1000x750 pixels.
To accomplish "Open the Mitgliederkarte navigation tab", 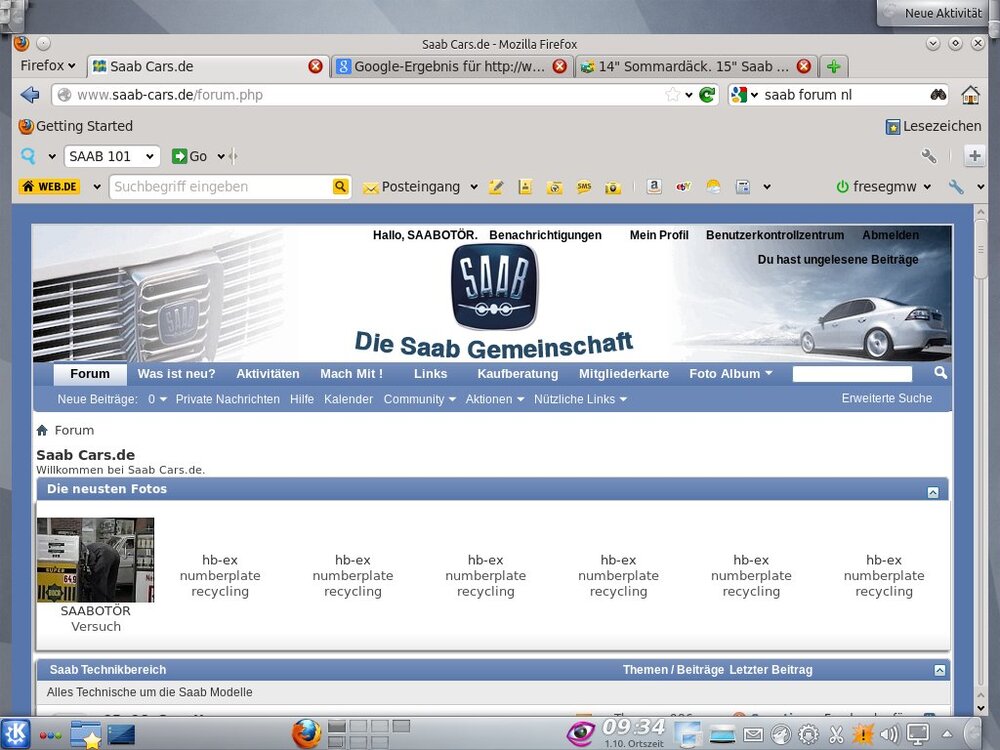I will (x=624, y=374).
